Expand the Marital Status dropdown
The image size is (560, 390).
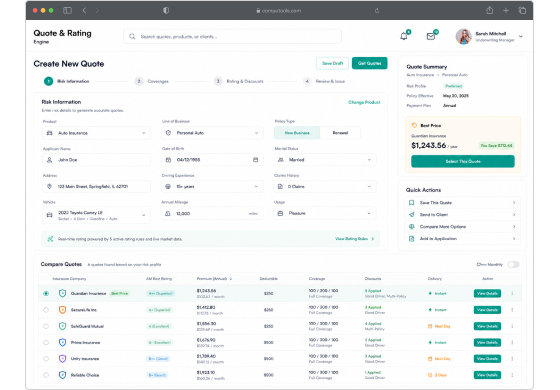[325, 160]
